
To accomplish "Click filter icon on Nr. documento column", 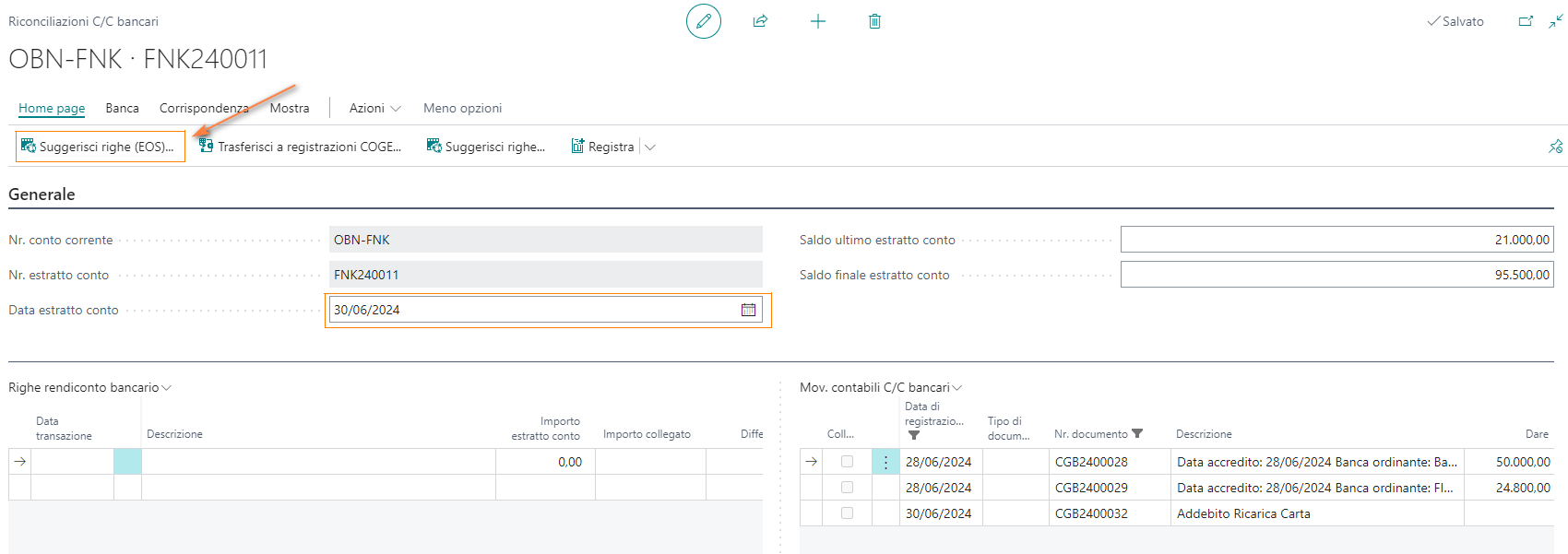I will click(1137, 434).
